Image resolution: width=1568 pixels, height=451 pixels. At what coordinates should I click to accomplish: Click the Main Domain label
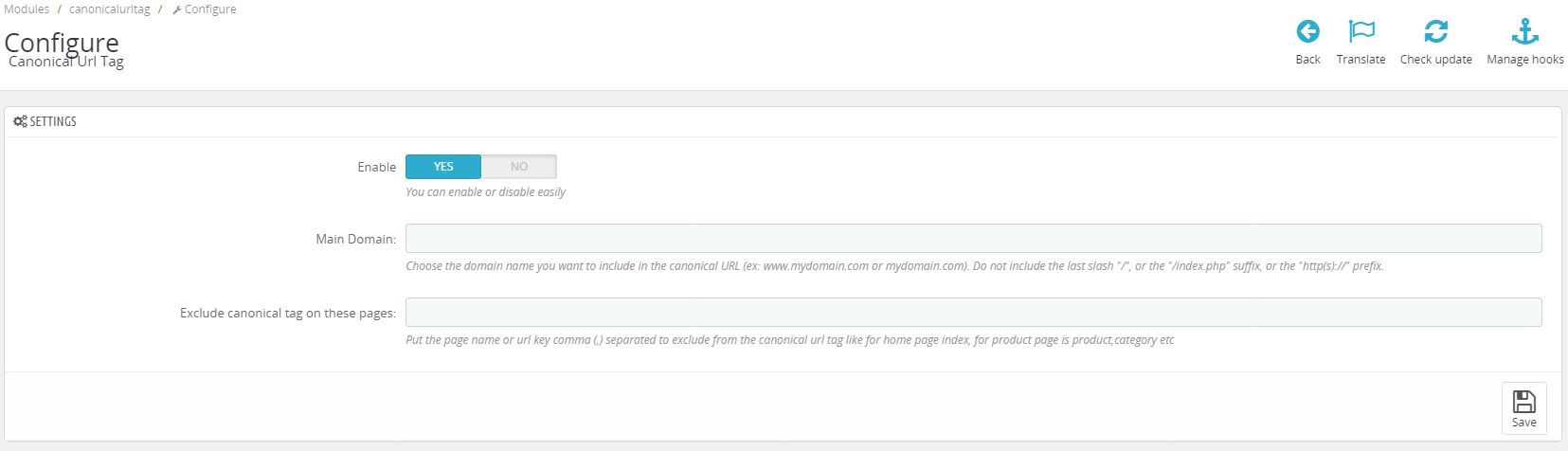tap(355, 239)
